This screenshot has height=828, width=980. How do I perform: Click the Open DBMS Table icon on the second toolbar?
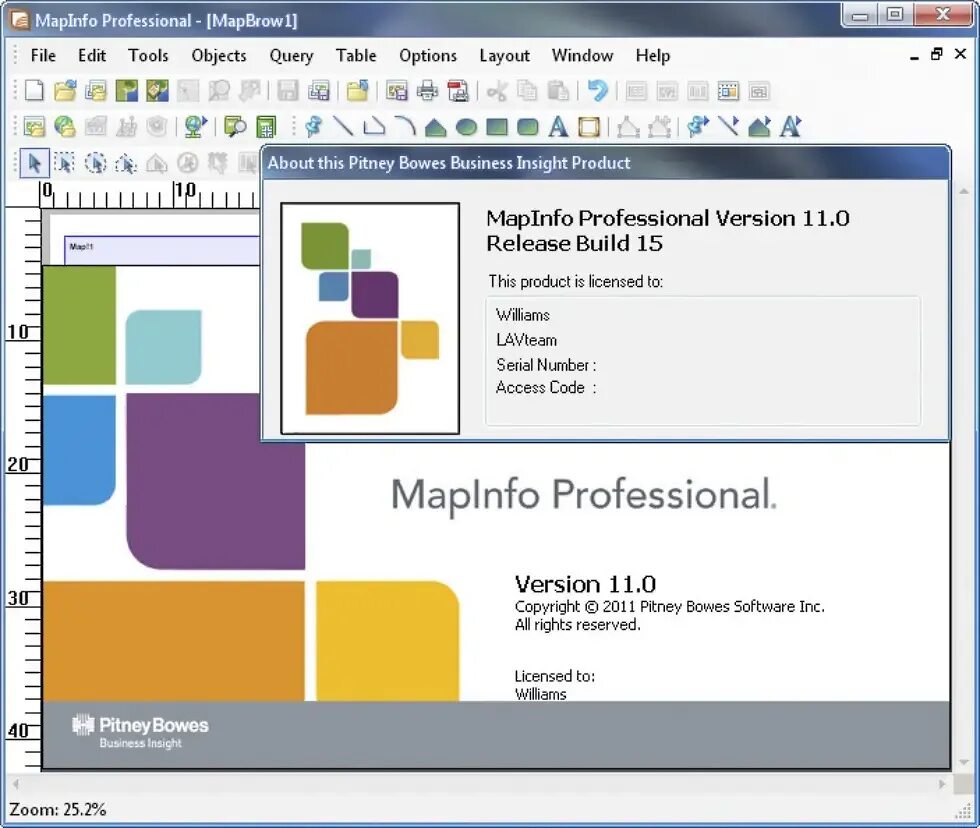pos(34,127)
